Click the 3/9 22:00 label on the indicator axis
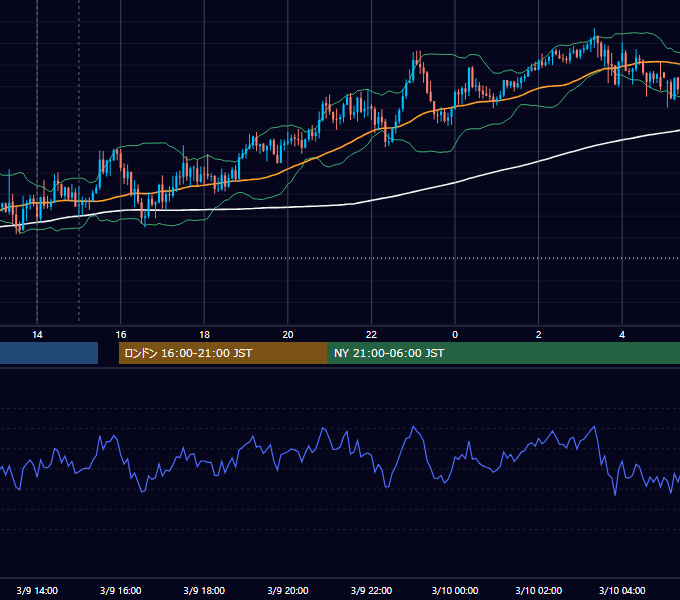The image size is (680, 600). coord(371,590)
